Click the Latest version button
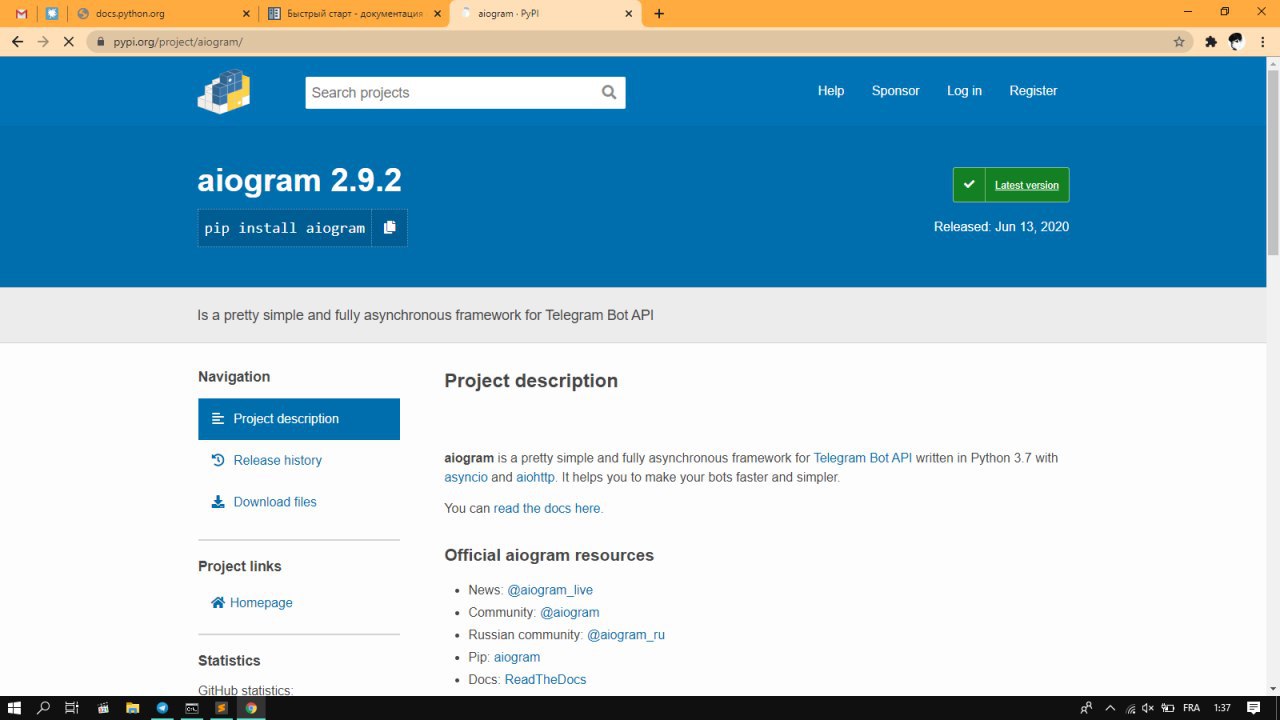 1011,185
